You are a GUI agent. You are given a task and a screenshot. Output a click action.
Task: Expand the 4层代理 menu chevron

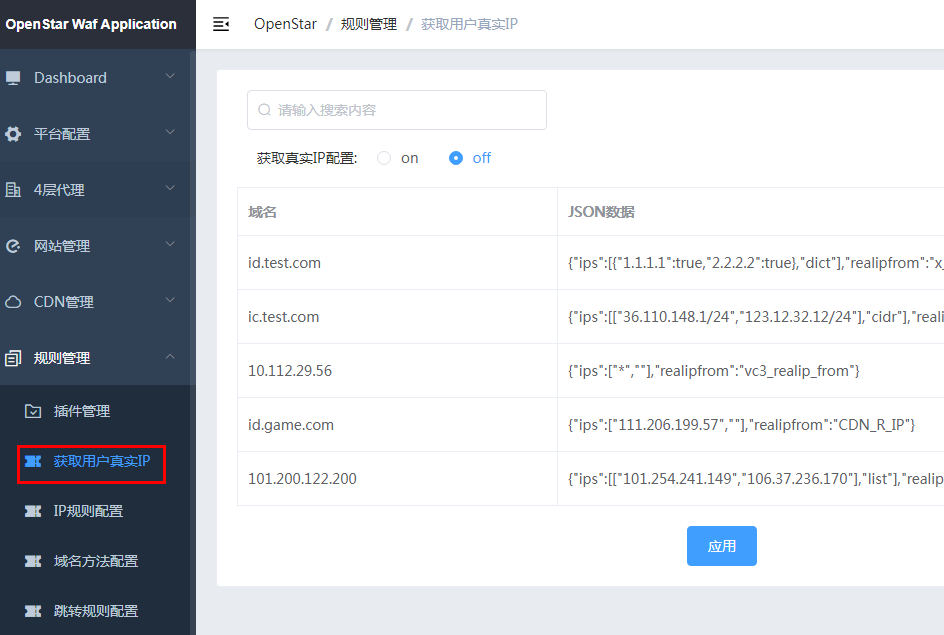[170, 188]
